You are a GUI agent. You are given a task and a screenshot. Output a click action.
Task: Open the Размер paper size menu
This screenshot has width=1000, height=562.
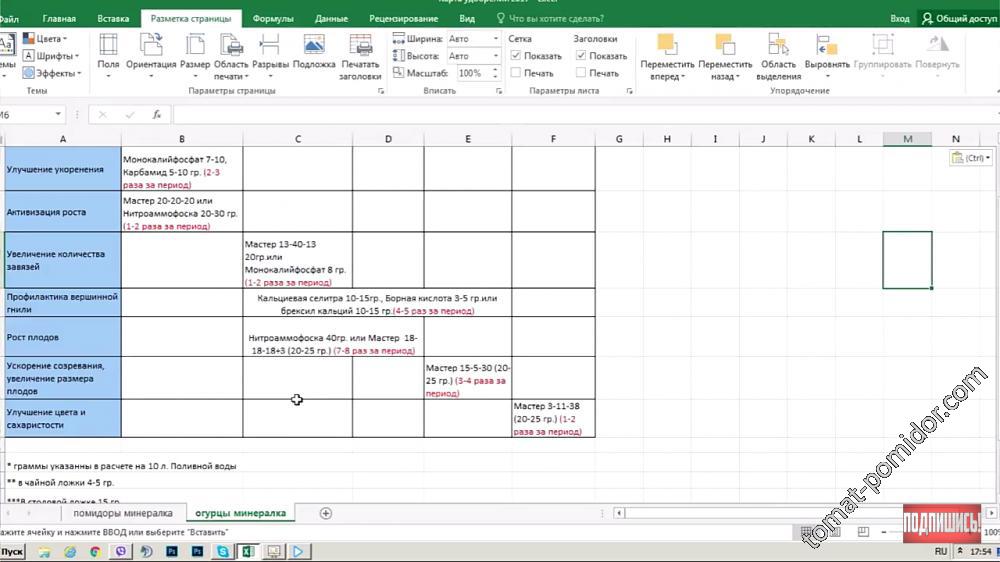coord(195,56)
